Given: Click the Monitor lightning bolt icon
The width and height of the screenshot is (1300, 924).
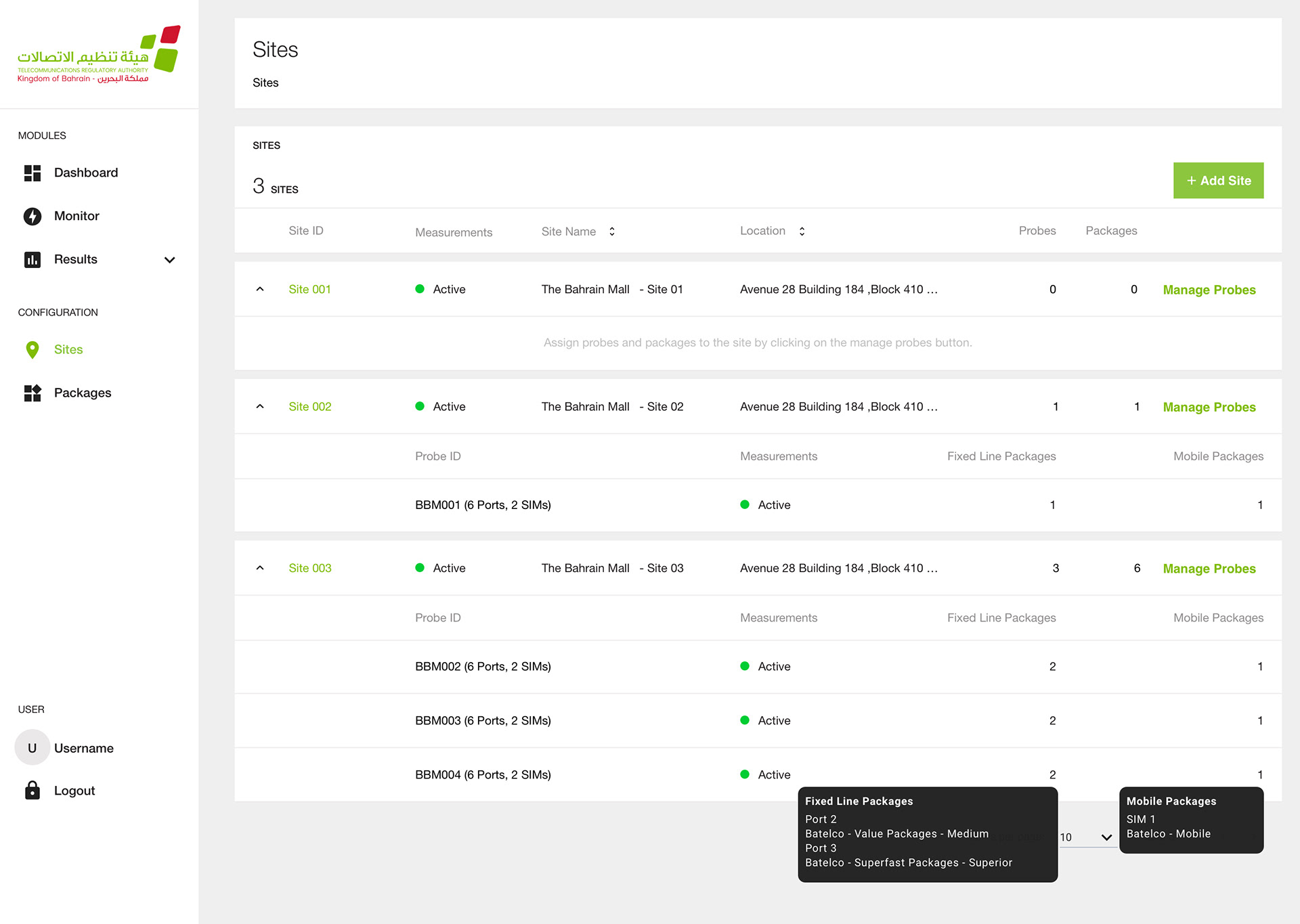Looking at the screenshot, I should [32, 217].
